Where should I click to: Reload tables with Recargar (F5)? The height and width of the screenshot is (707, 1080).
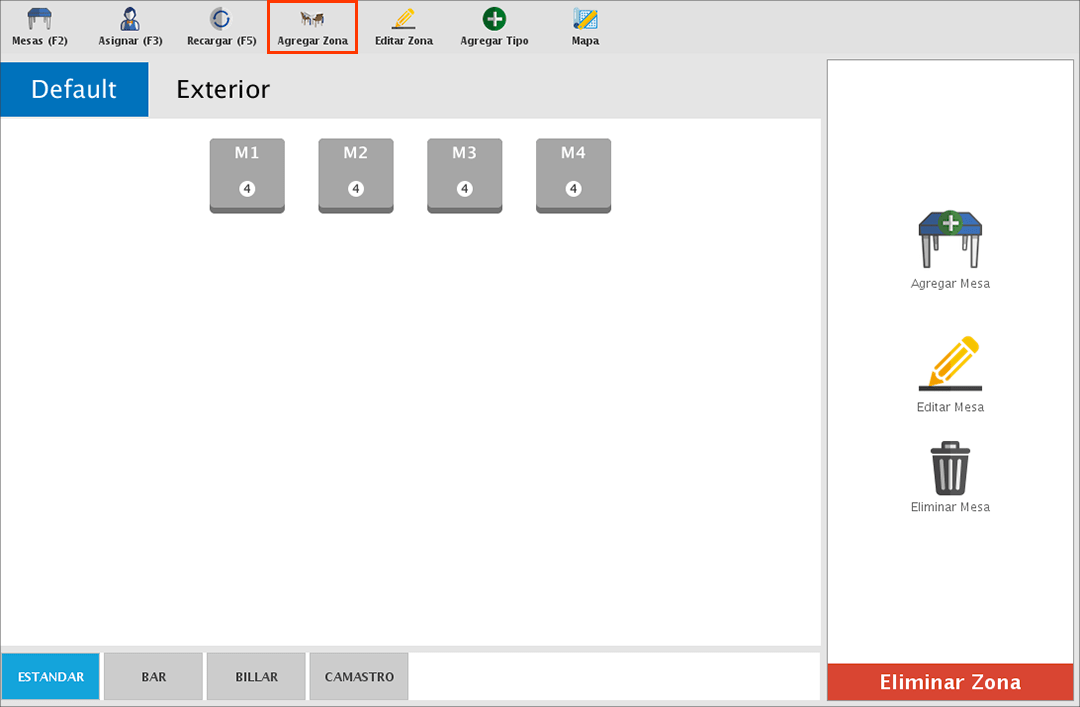click(221, 27)
